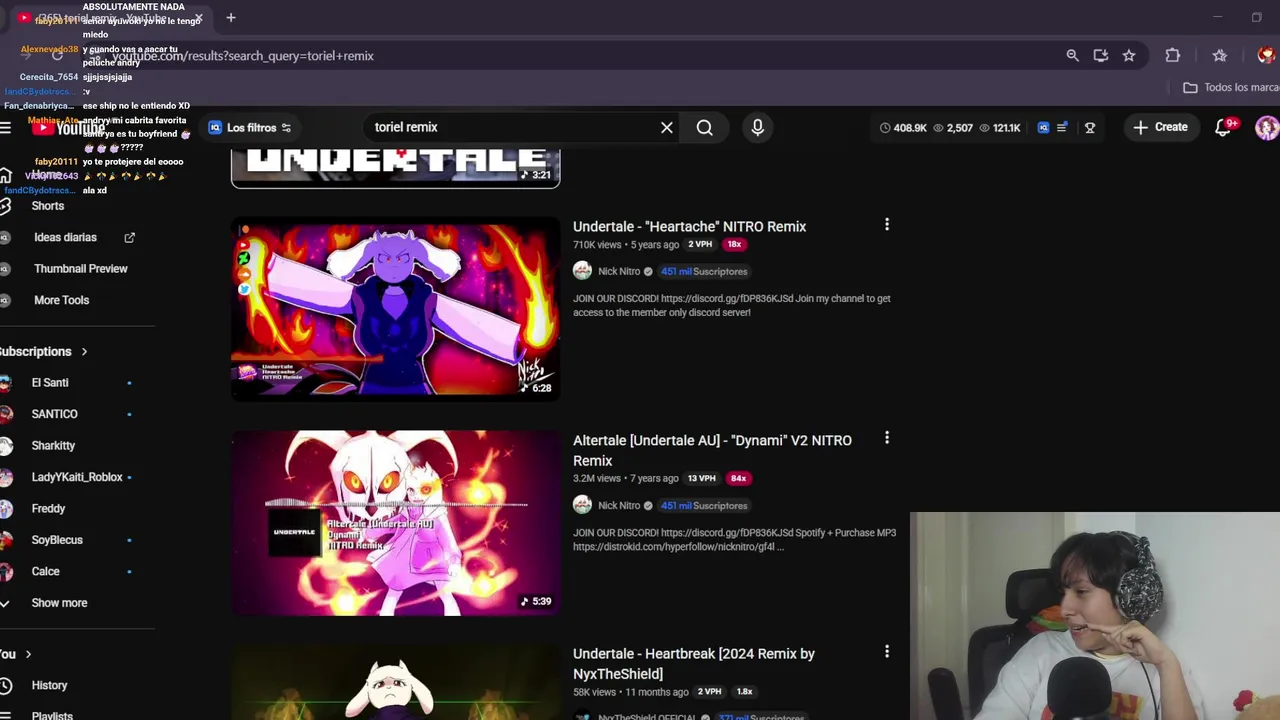Open Ideas diarias in the sidebar
The height and width of the screenshot is (720, 1280).
(65, 237)
